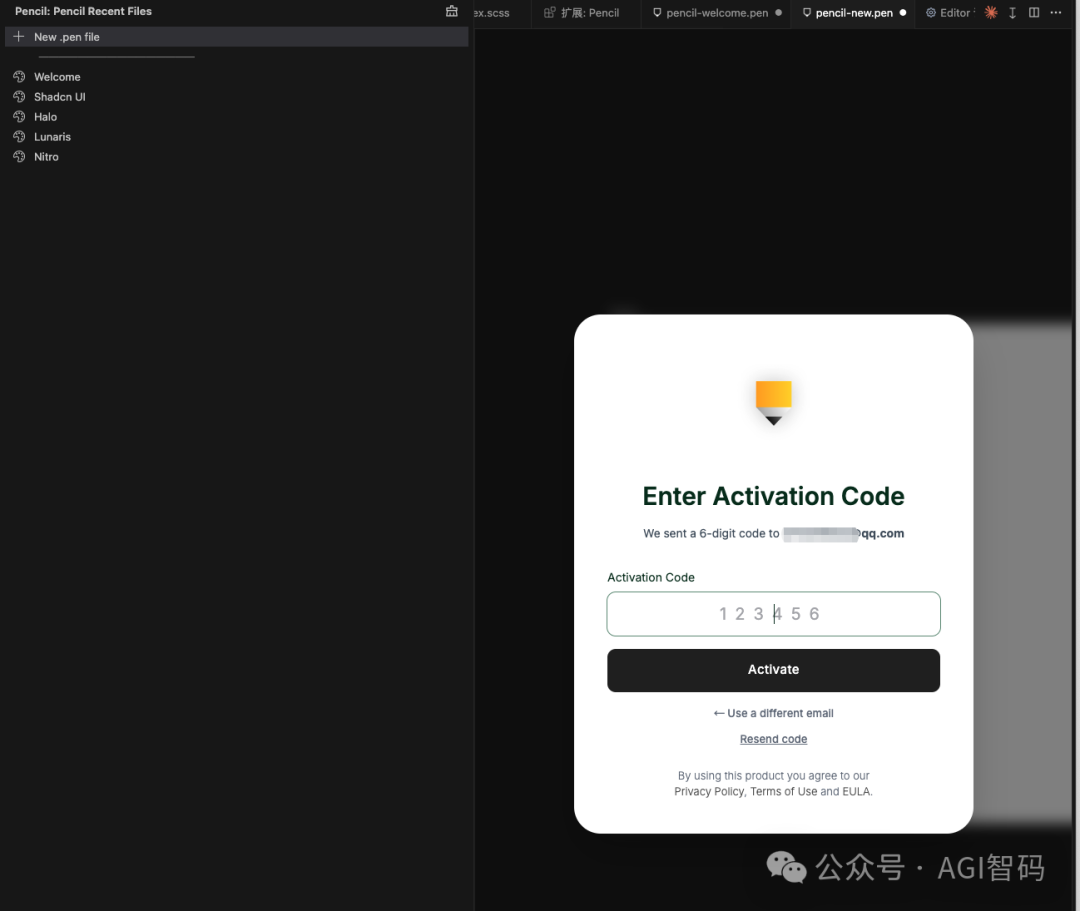Open the Lunaris recent file

pos(52,137)
